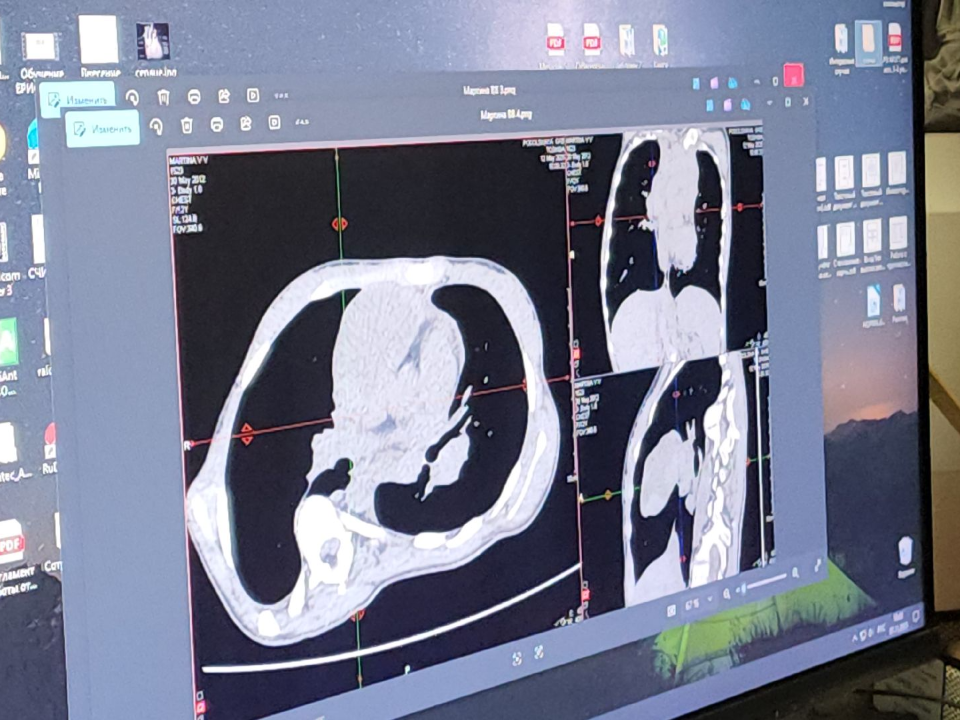
Task: Click the pink icon in back window title bar
Action: click(714, 83)
